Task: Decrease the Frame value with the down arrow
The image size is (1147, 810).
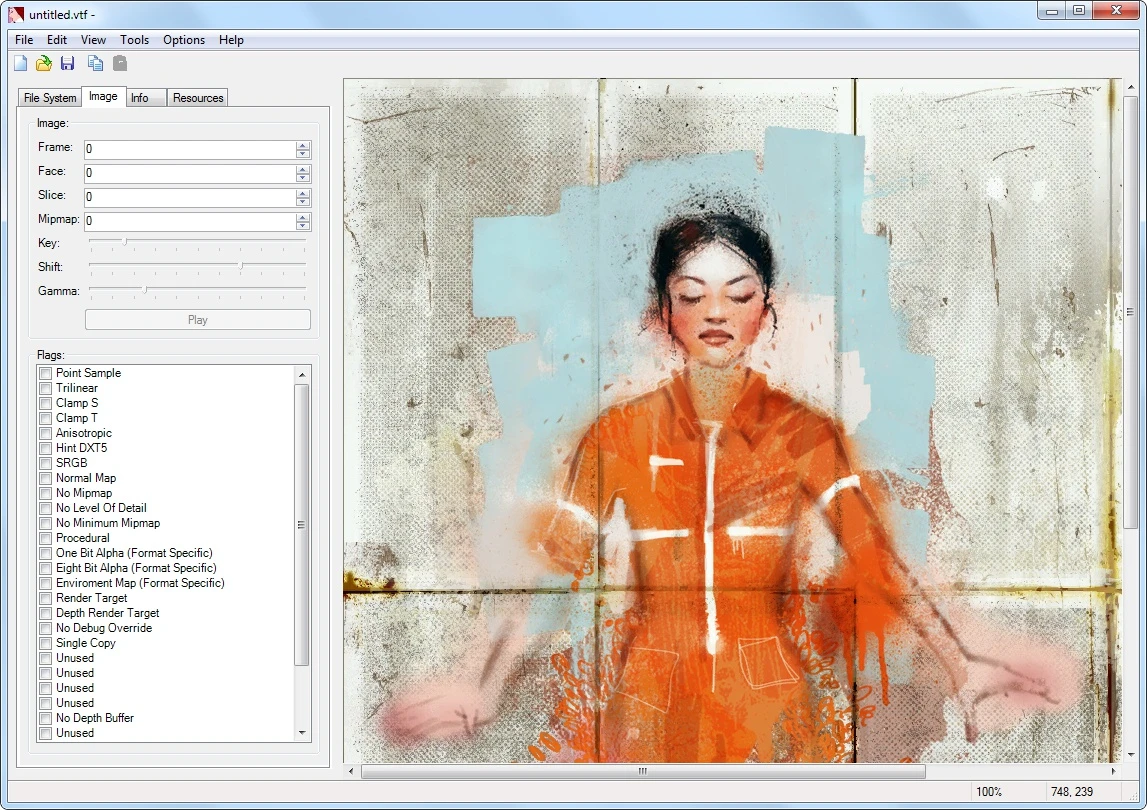Action: point(303,154)
